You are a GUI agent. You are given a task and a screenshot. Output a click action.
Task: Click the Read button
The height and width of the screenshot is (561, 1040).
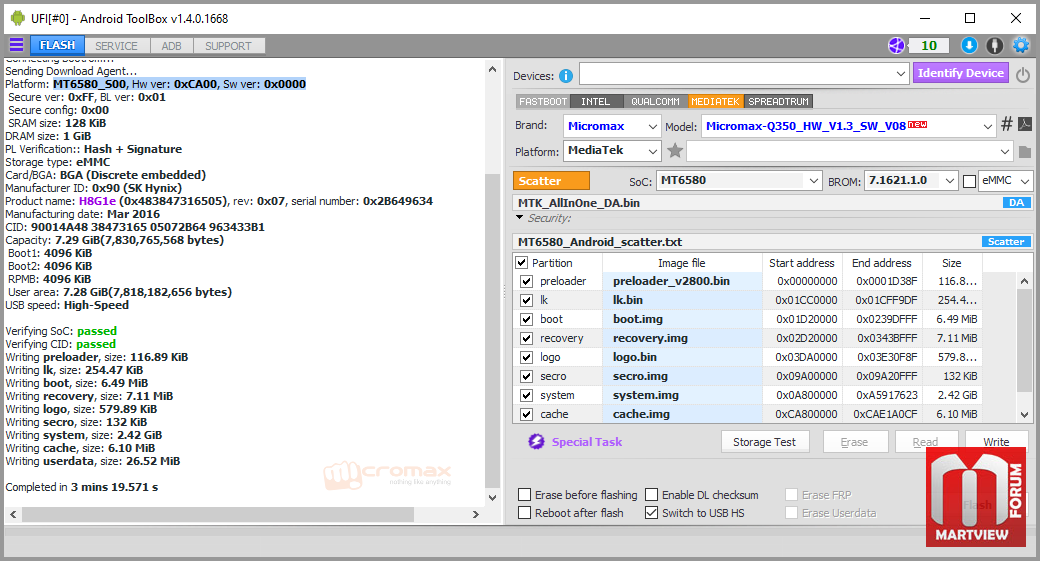pyautogui.click(x=925, y=440)
